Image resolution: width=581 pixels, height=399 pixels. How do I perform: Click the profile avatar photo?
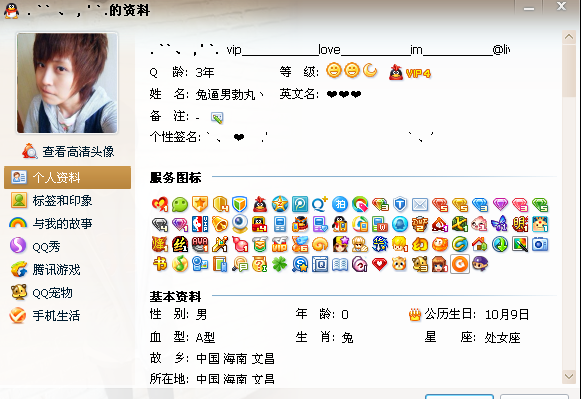pos(67,83)
